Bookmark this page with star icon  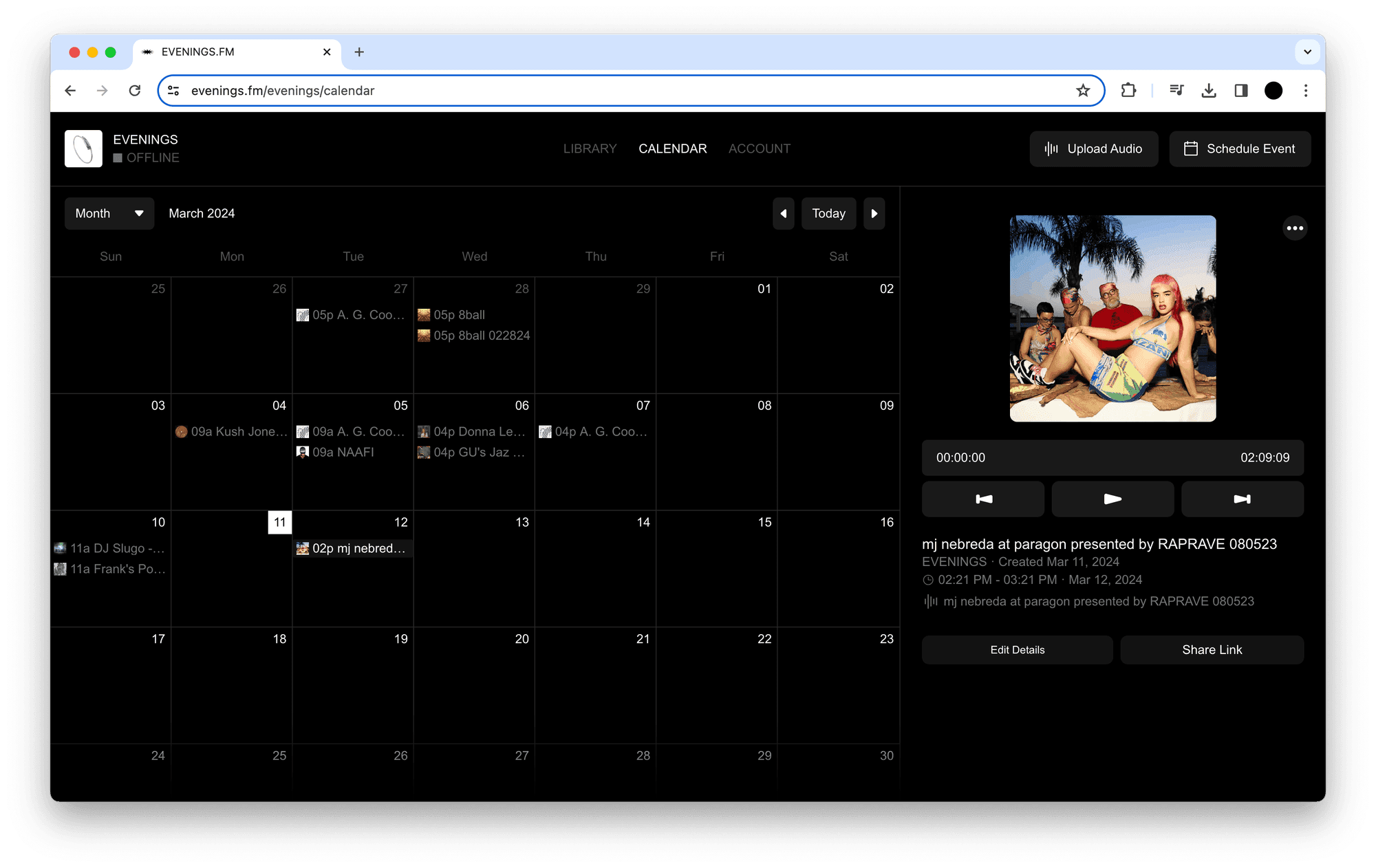[1083, 91]
